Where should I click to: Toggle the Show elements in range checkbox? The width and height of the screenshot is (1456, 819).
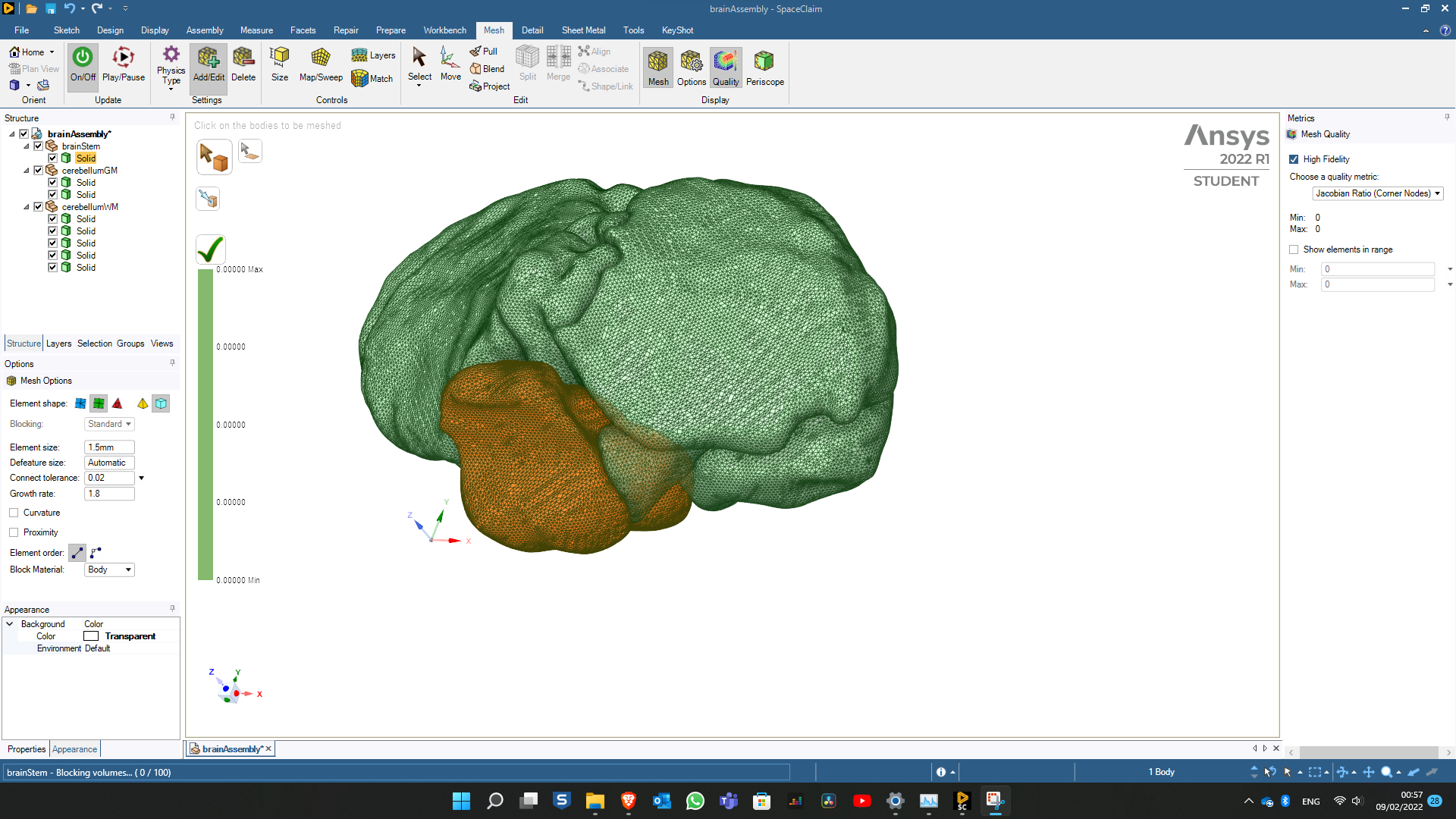[x=1294, y=249]
